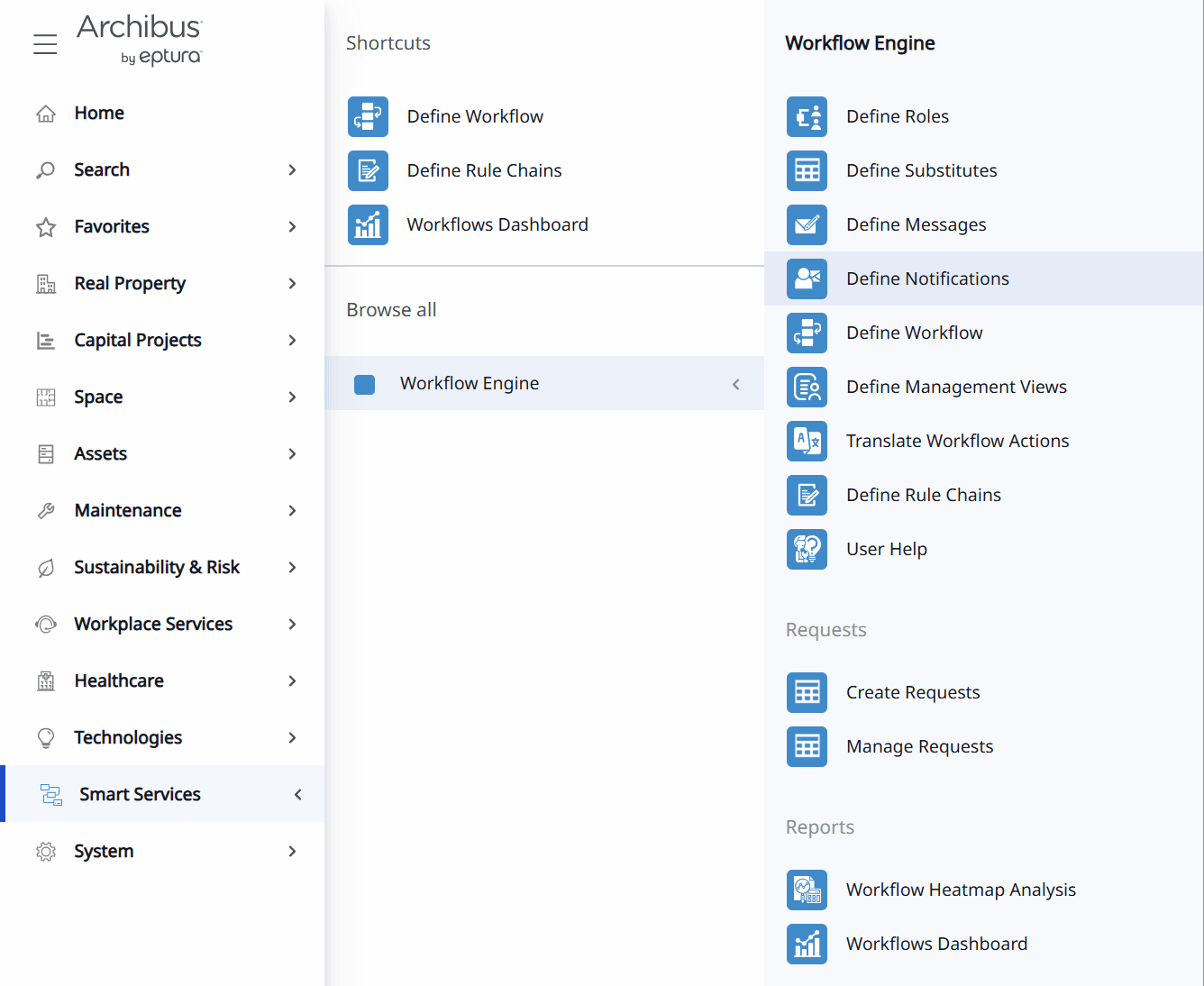Click the Home house icon
The width and height of the screenshot is (1204, 986).
(46, 114)
